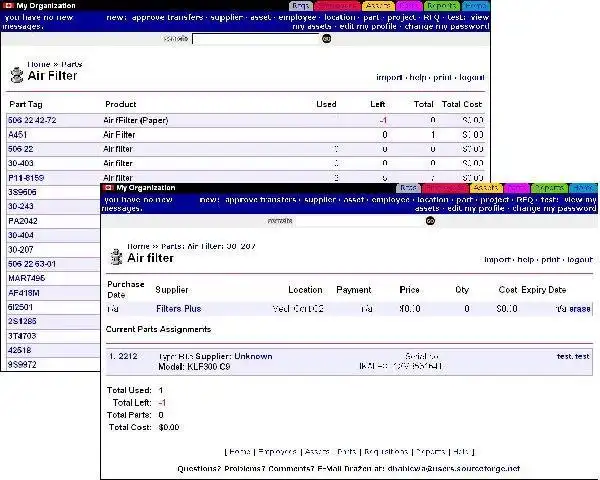Click new location in the back window
600x480 pixels.
coord(340,17)
